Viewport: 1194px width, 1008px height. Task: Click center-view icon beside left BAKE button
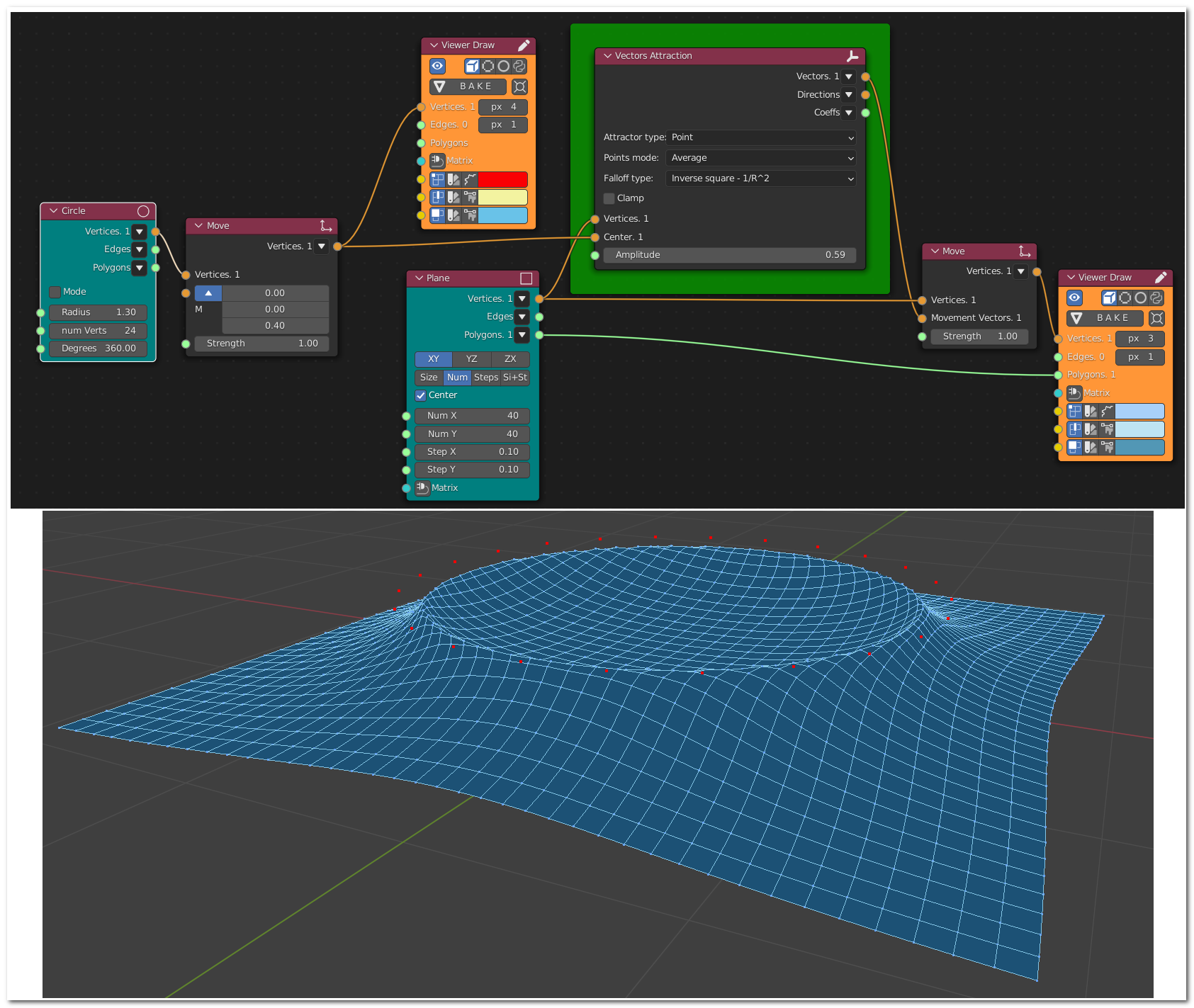click(520, 86)
